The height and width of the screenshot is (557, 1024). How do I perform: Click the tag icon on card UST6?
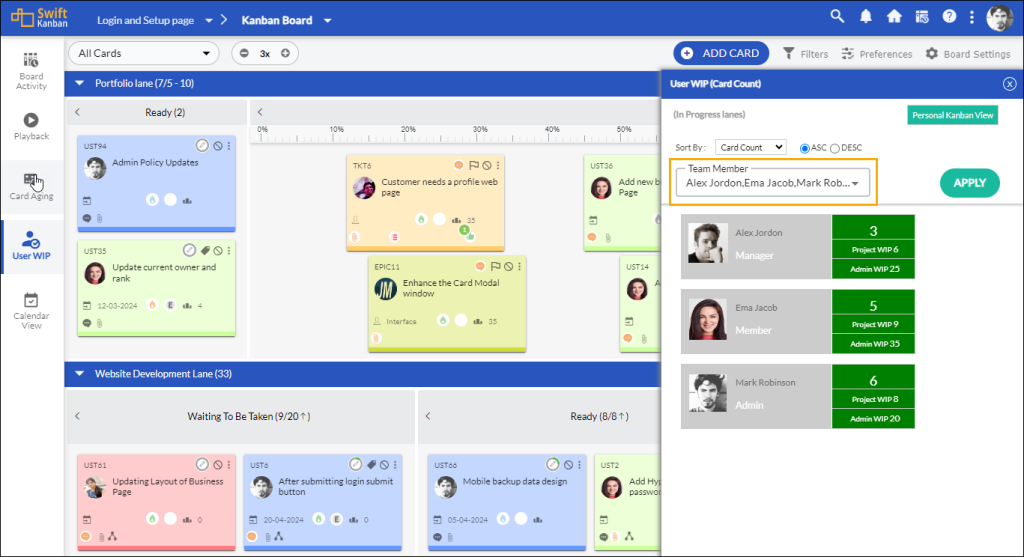click(371, 464)
